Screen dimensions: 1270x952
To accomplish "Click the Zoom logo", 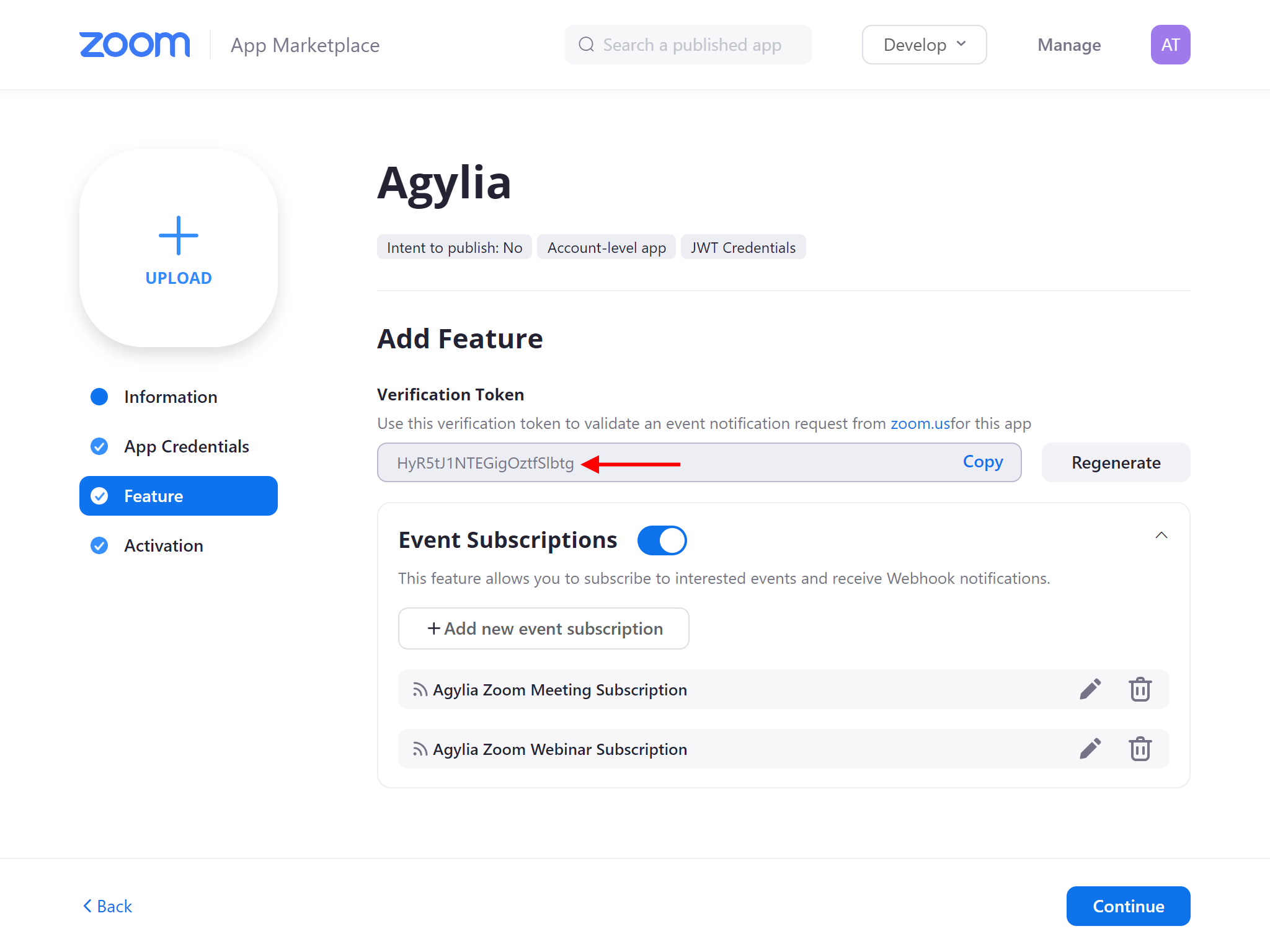I will (x=135, y=45).
